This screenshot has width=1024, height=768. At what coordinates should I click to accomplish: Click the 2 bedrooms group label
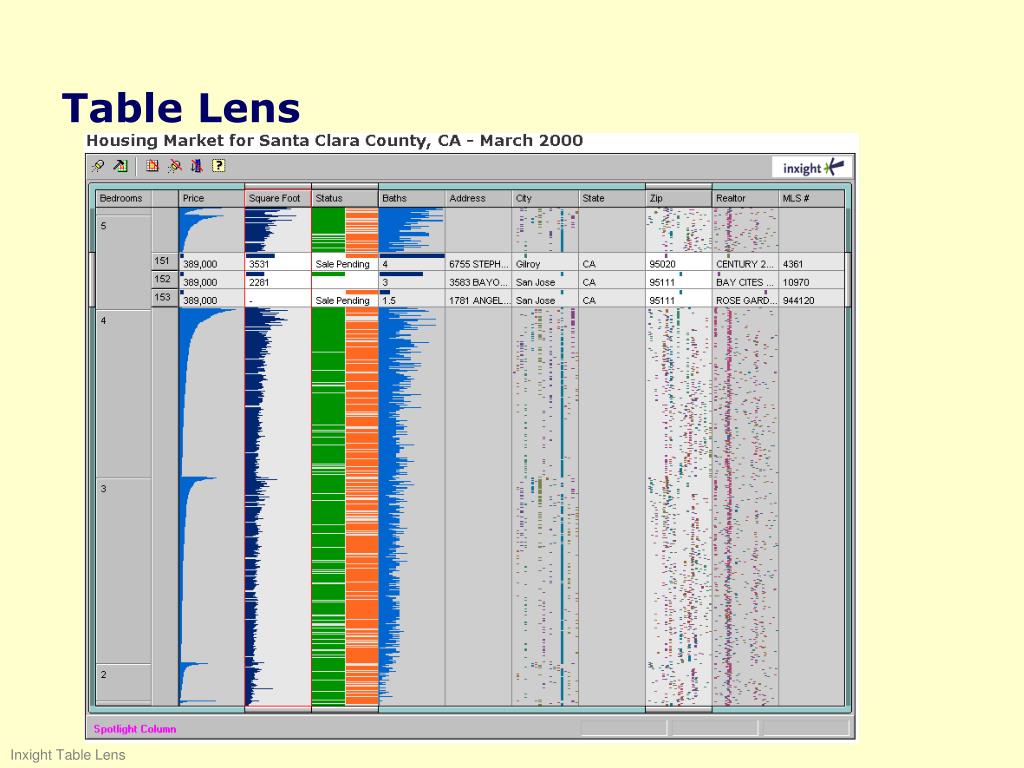[x=103, y=675]
